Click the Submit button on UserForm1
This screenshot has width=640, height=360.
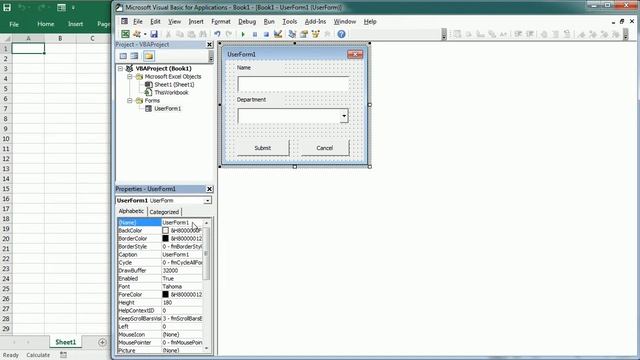pyautogui.click(x=263, y=148)
